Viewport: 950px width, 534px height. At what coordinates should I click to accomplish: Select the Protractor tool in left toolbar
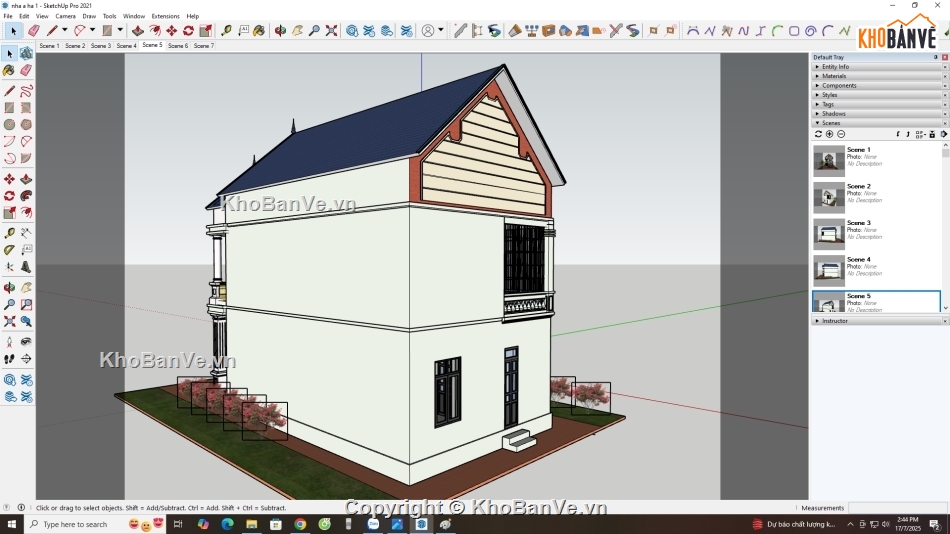click(9, 250)
